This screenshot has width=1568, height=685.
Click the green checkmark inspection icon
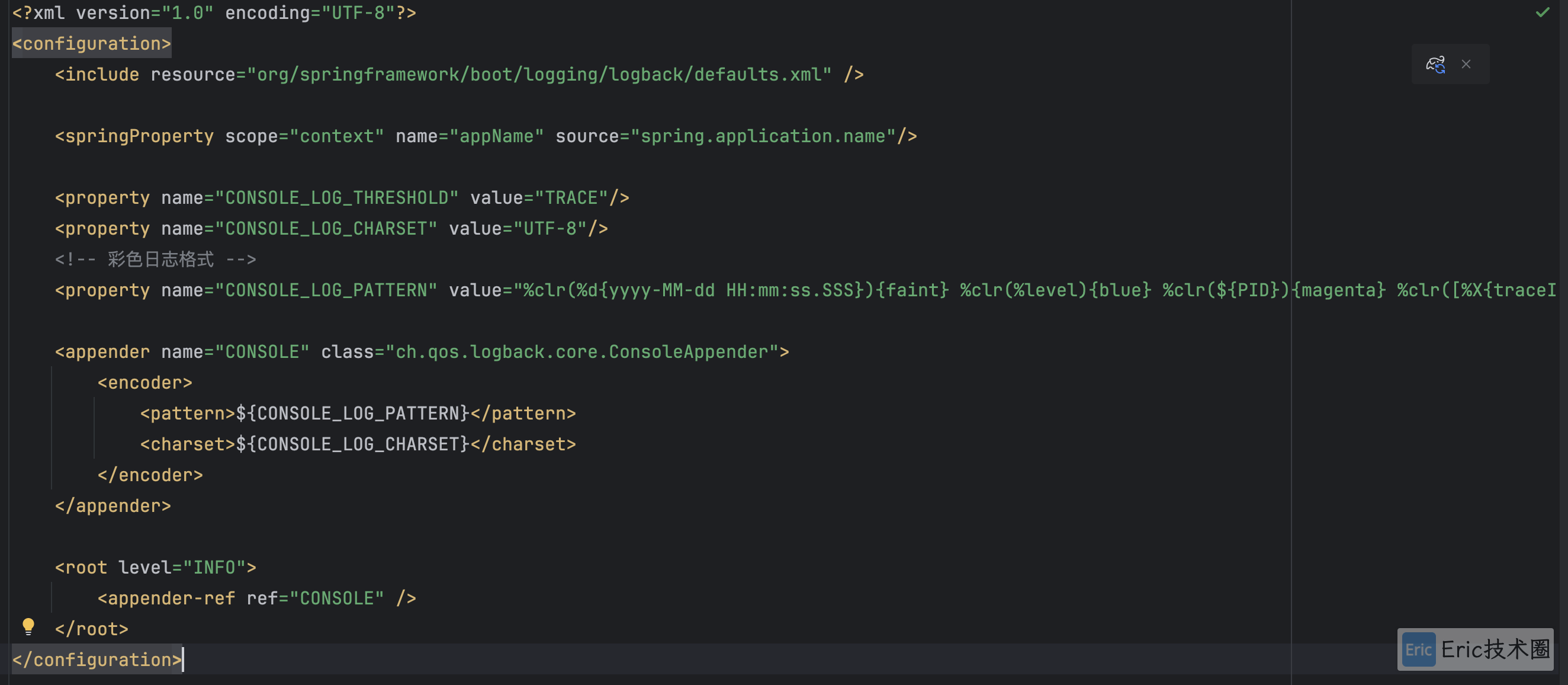click(1543, 12)
